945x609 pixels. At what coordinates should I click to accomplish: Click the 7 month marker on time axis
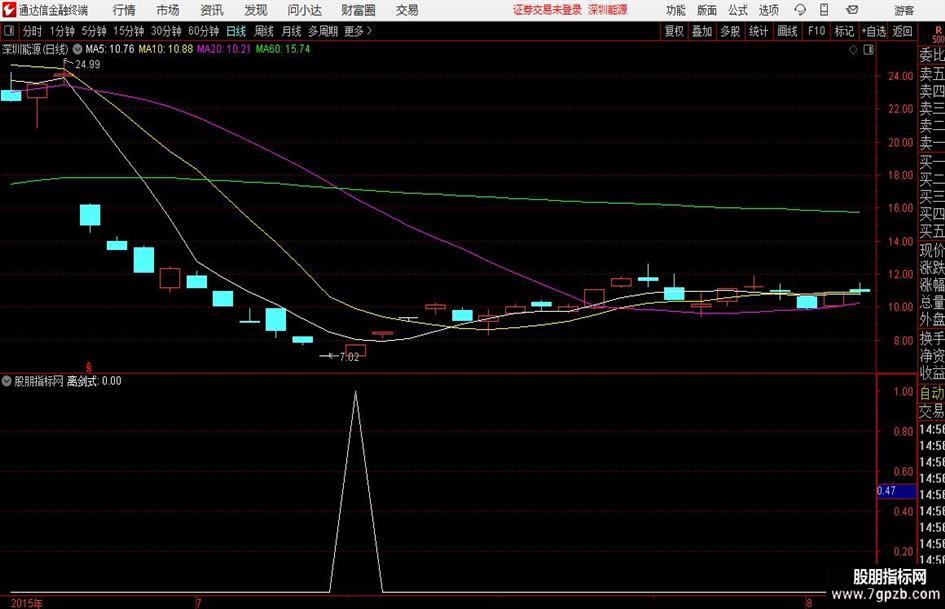click(x=198, y=603)
